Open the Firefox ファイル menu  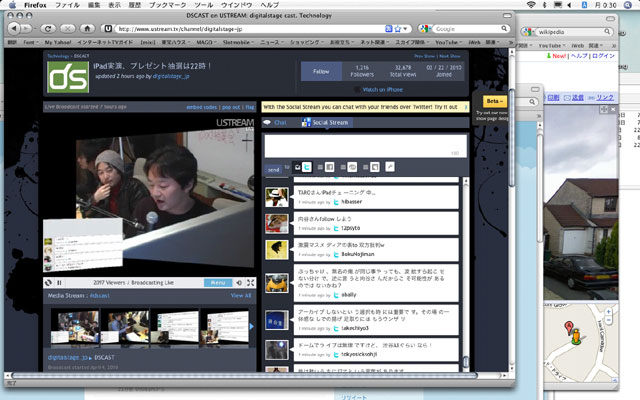click(x=68, y=5)
